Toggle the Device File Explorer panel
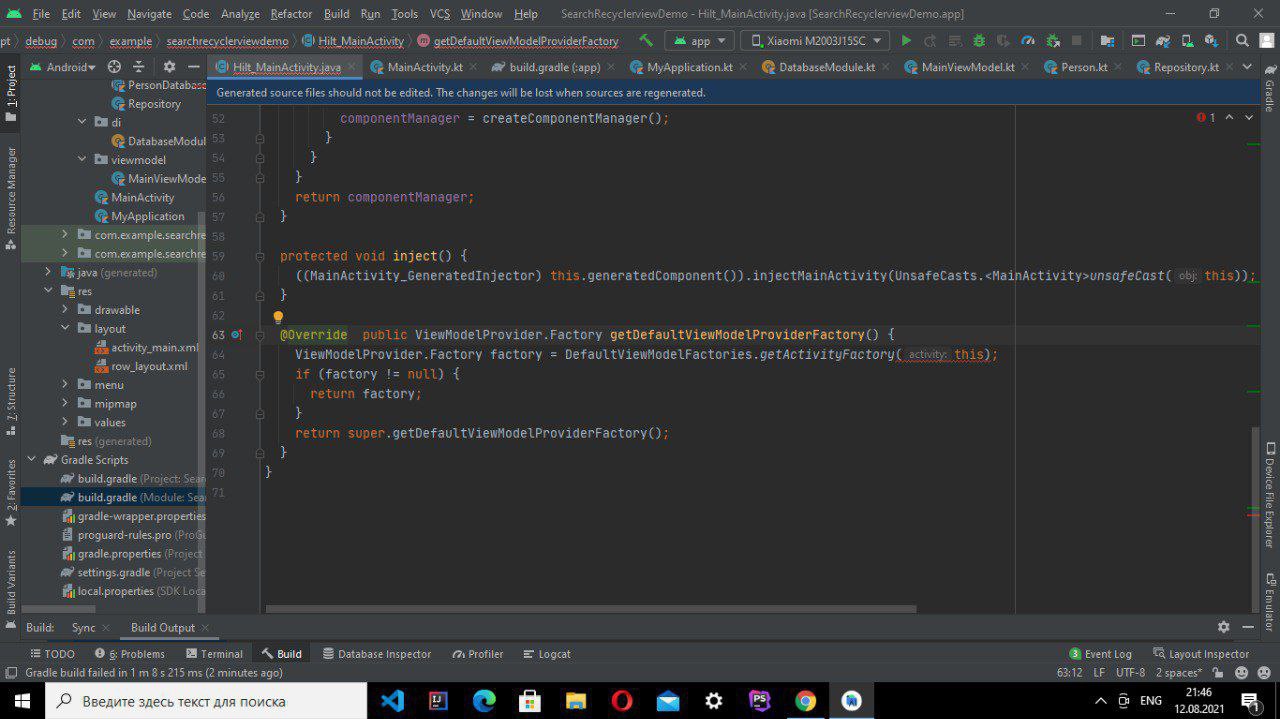Screen dimensions: 1280x719 (1270, 494)
